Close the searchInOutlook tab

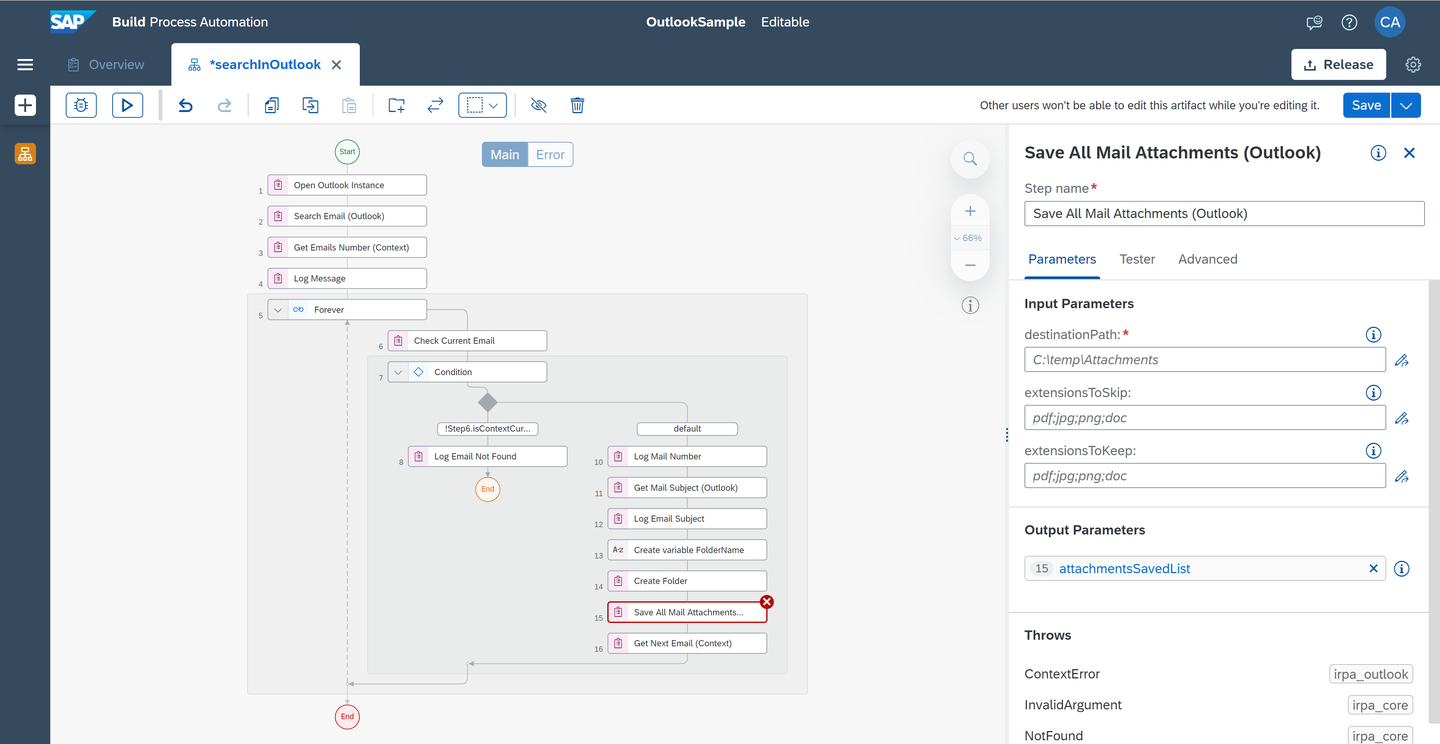(336, 65)
